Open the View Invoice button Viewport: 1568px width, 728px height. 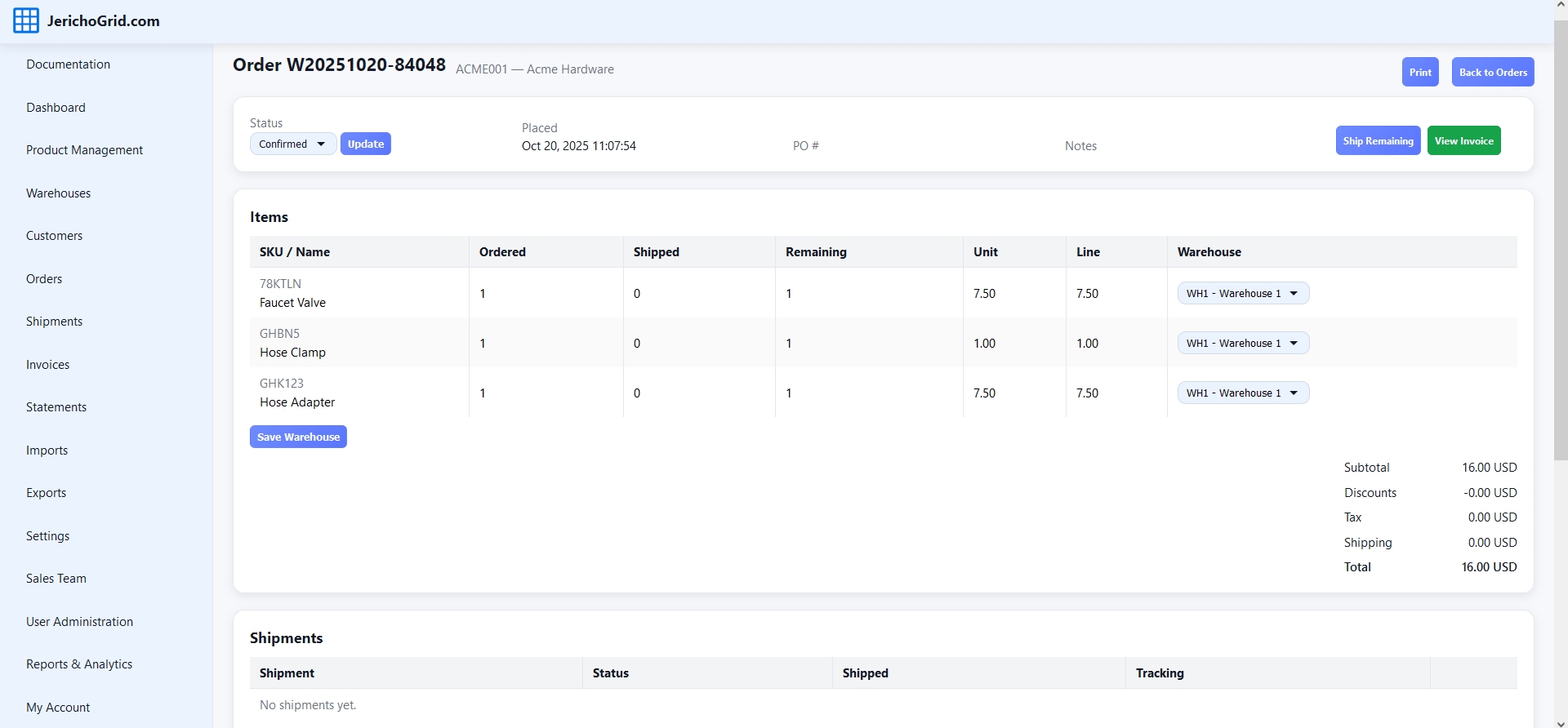pyautogui.click(x=1463, y=141)
